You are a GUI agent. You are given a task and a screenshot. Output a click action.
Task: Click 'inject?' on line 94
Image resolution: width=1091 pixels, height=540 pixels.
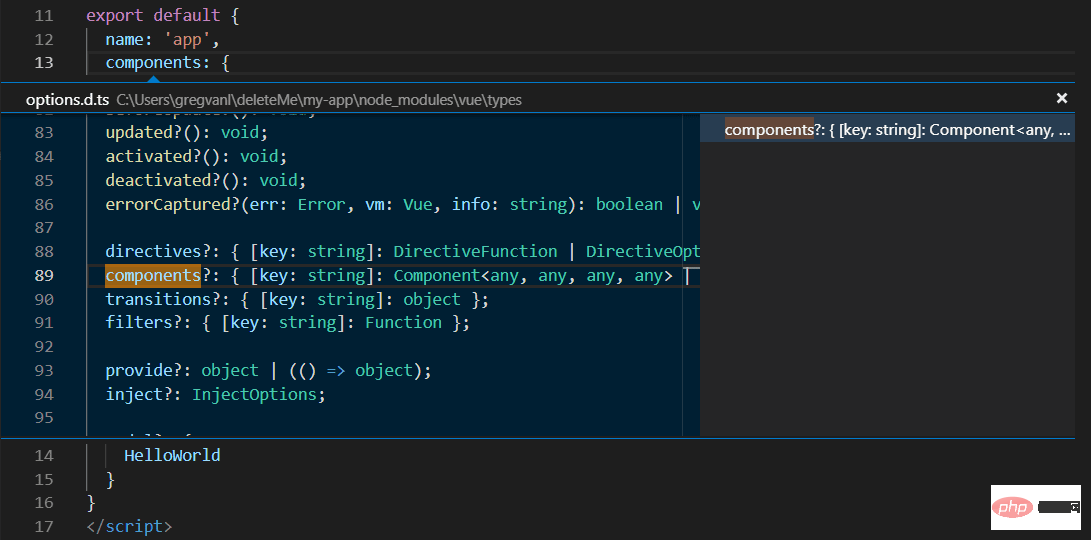tap(139, 395)
